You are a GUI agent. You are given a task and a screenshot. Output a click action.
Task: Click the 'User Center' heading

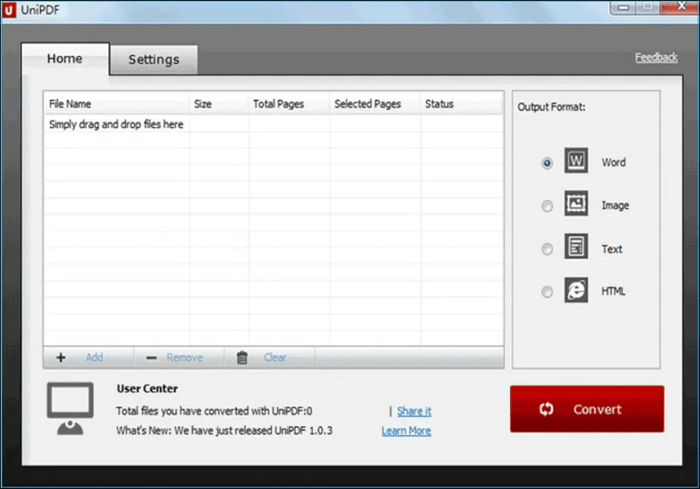147,389
